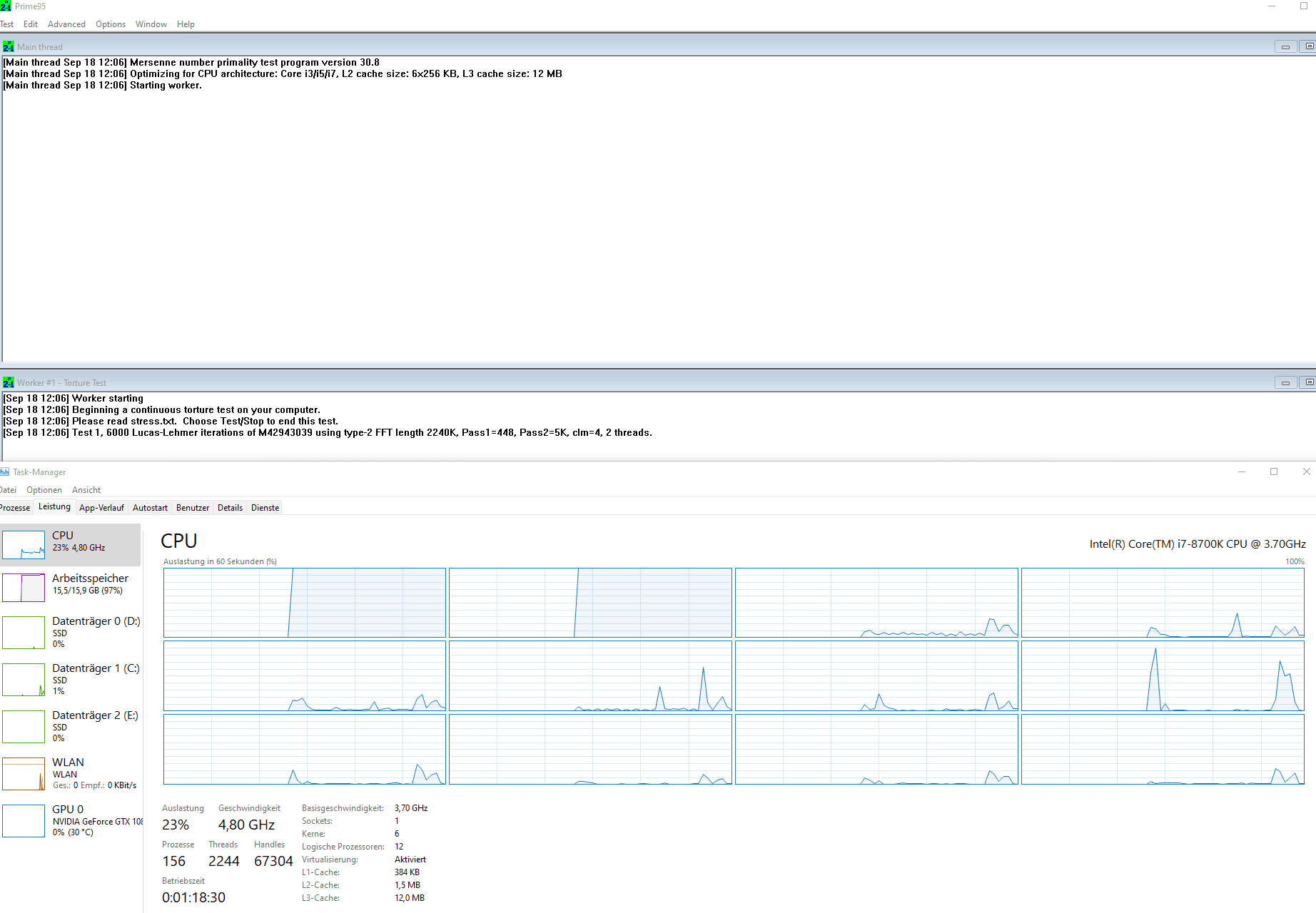This screenshot has width=1316, height=913.
Task: Click the first fully loaded CPU core graph
Action: 305,603
